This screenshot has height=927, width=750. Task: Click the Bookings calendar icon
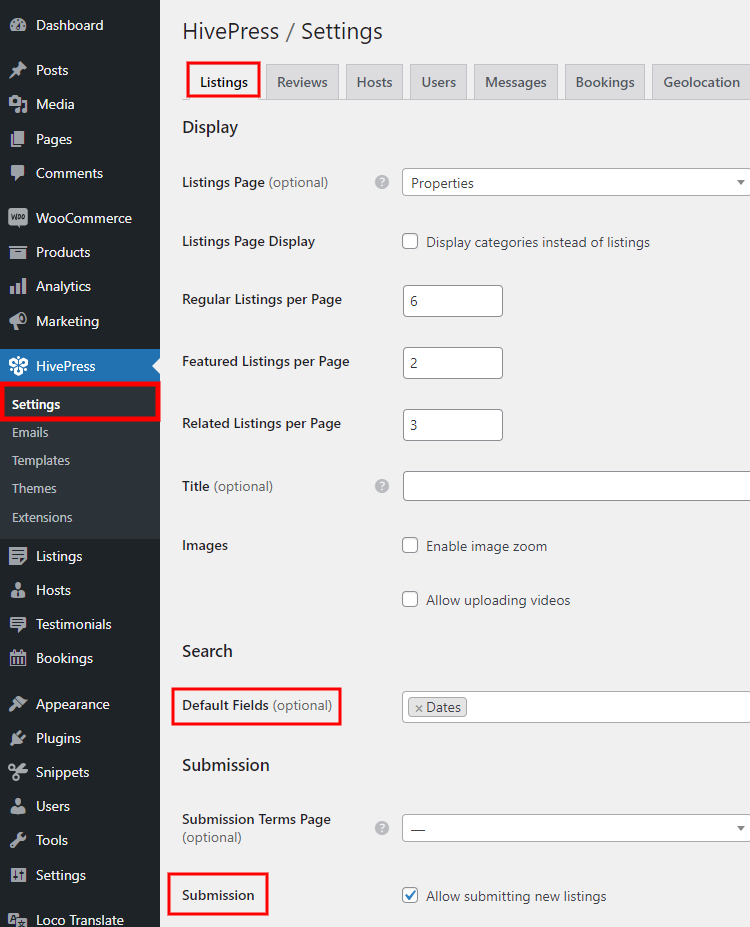[18, 658]
